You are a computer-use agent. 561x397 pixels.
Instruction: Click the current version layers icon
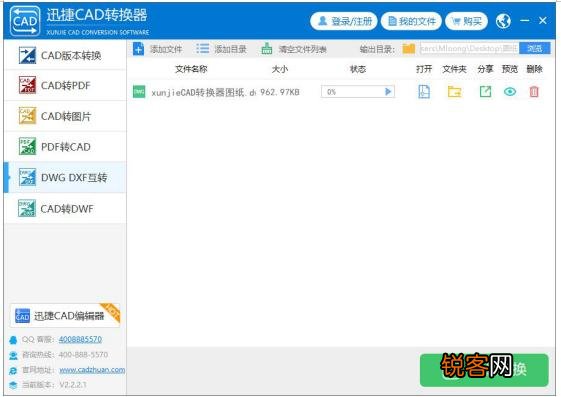coord(13,385)
